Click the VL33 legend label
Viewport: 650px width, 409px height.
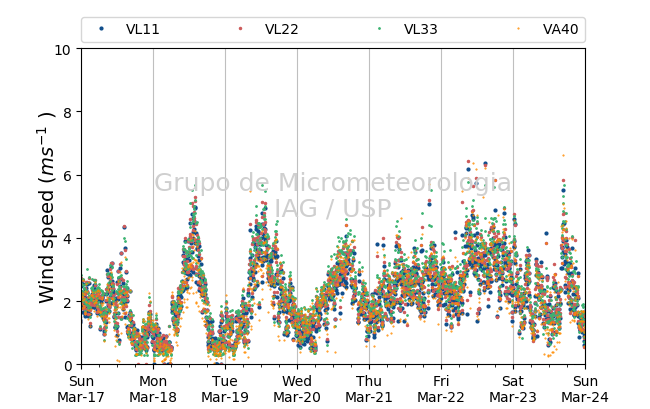click(420, 29)
